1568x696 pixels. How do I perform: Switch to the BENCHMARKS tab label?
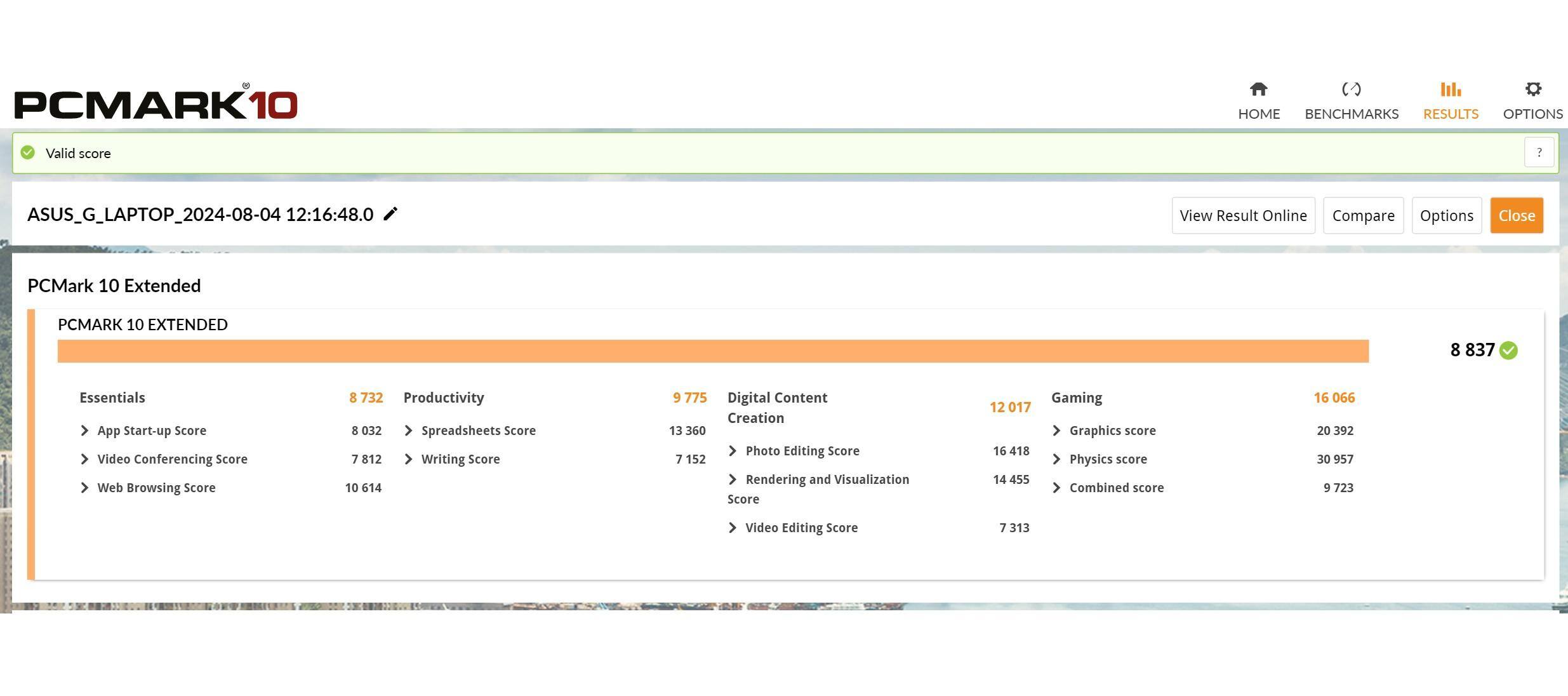pos(1352,114)
